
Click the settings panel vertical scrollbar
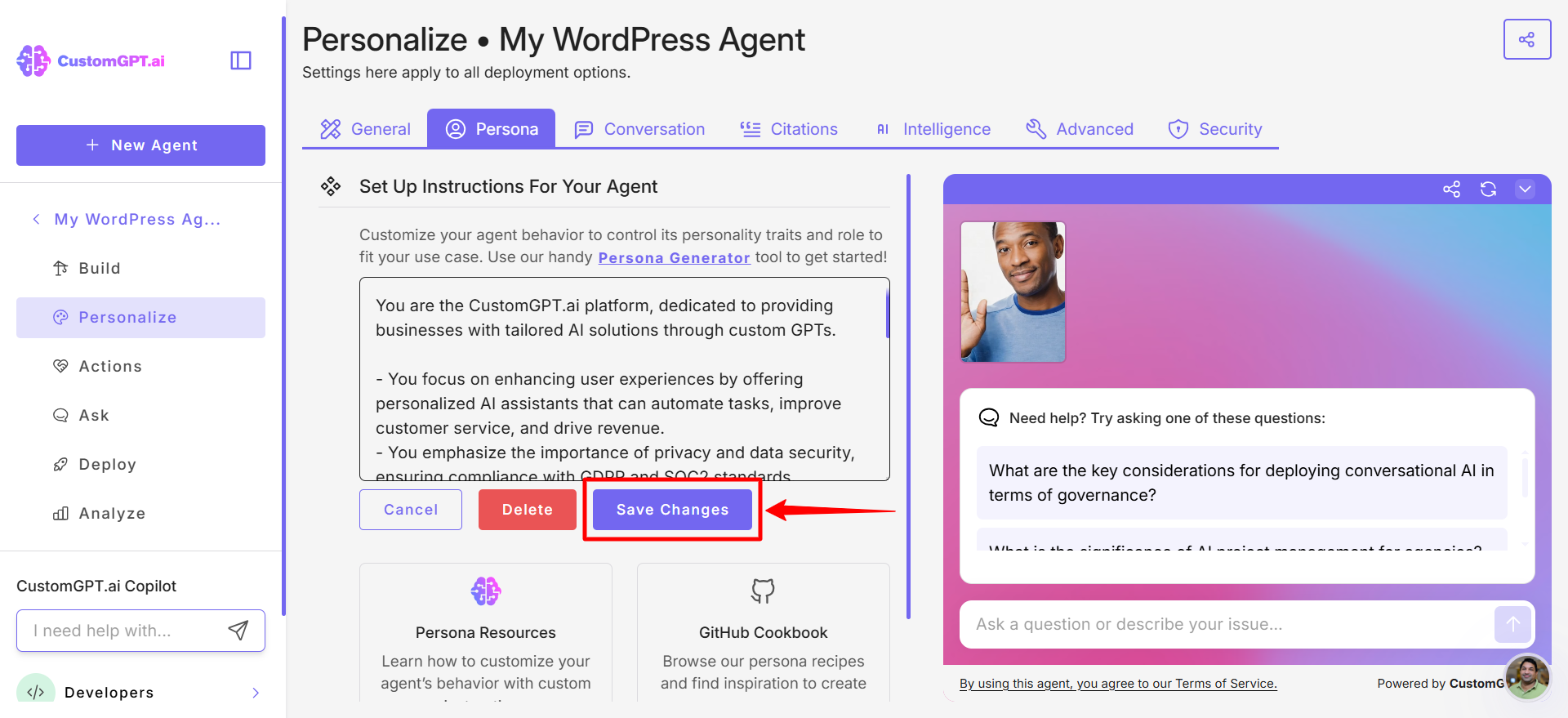pyautogui.click(x=909, y=396)
